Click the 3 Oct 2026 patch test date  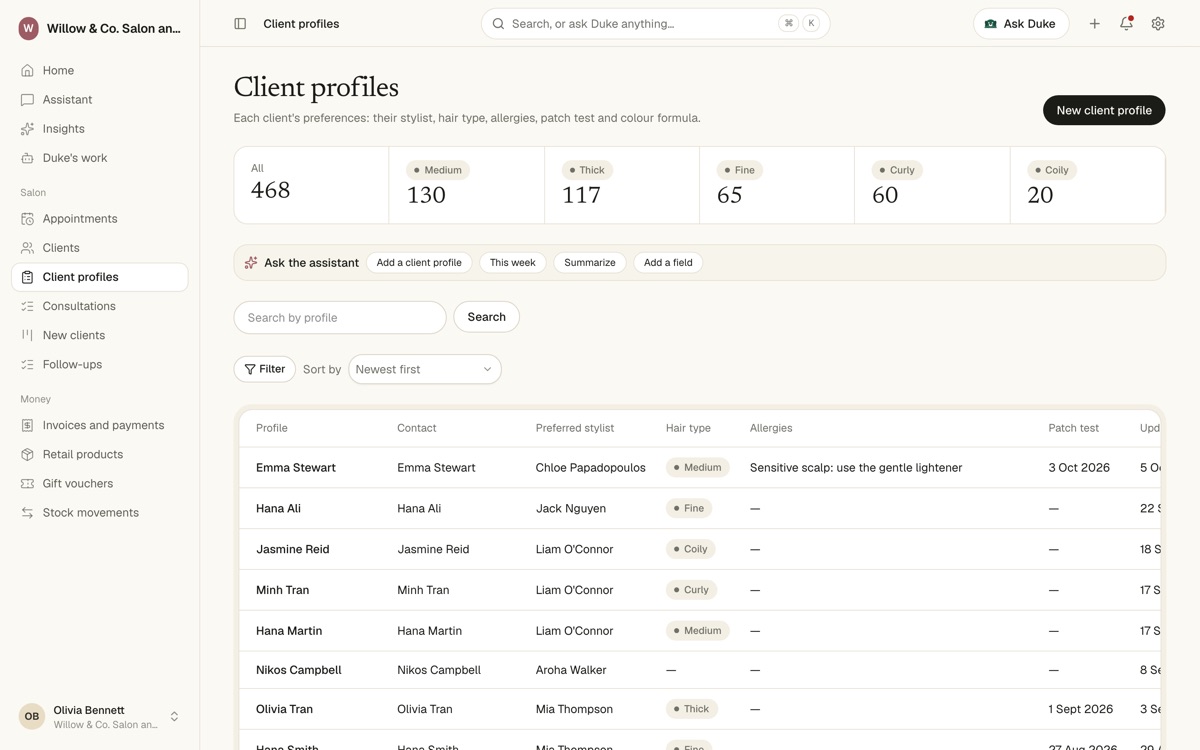point(1079,468)
